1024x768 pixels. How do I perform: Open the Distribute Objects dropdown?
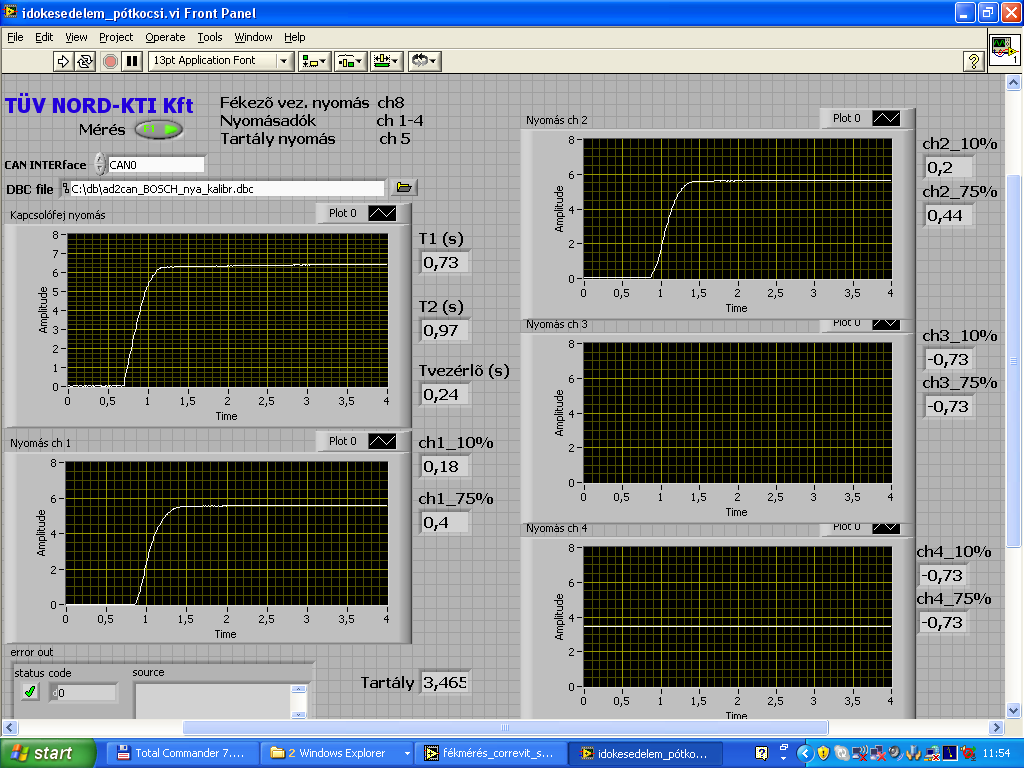click(x=351, y=61)
